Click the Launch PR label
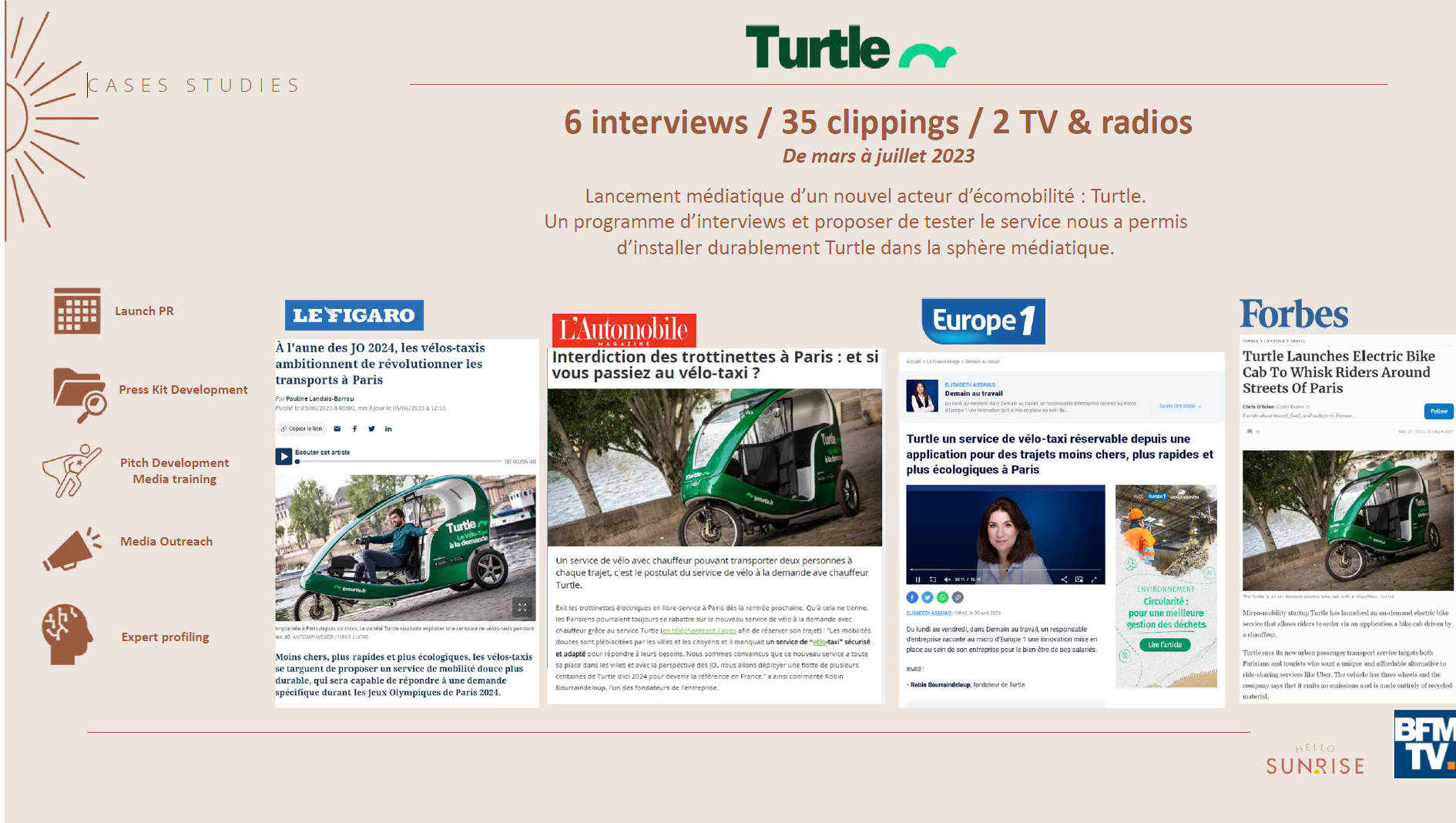This screenshot has height=823, width=1456. [x=144, y=311]
